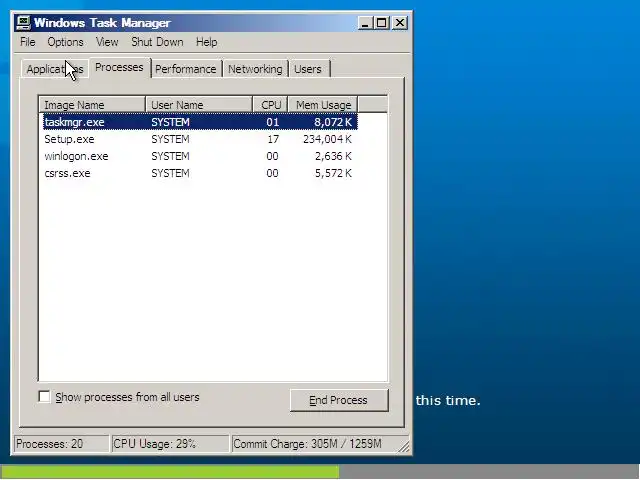
Task: Open the View menu
Action: 107,42
